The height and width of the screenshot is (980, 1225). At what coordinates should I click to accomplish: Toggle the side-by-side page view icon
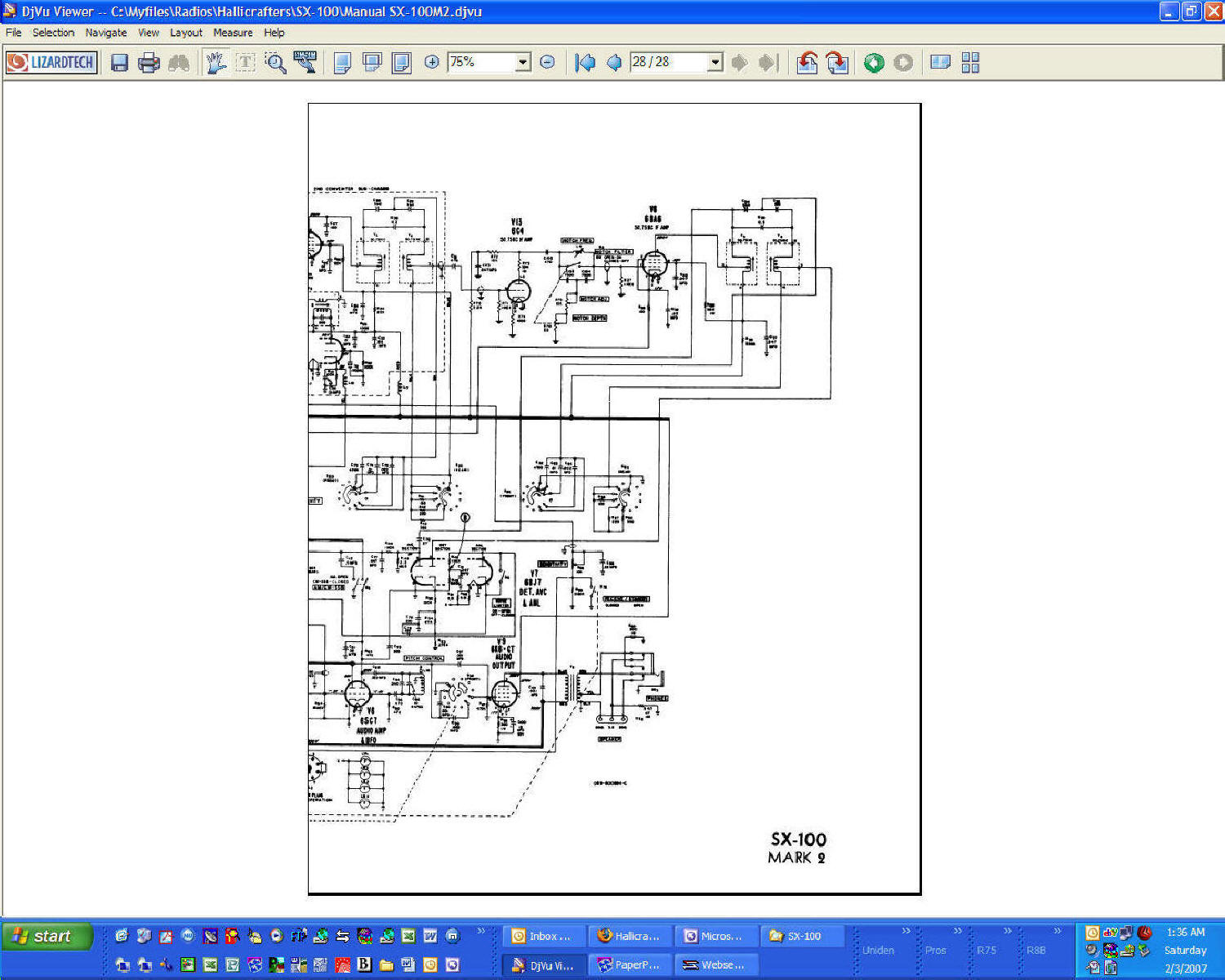[x=941, y=63]
